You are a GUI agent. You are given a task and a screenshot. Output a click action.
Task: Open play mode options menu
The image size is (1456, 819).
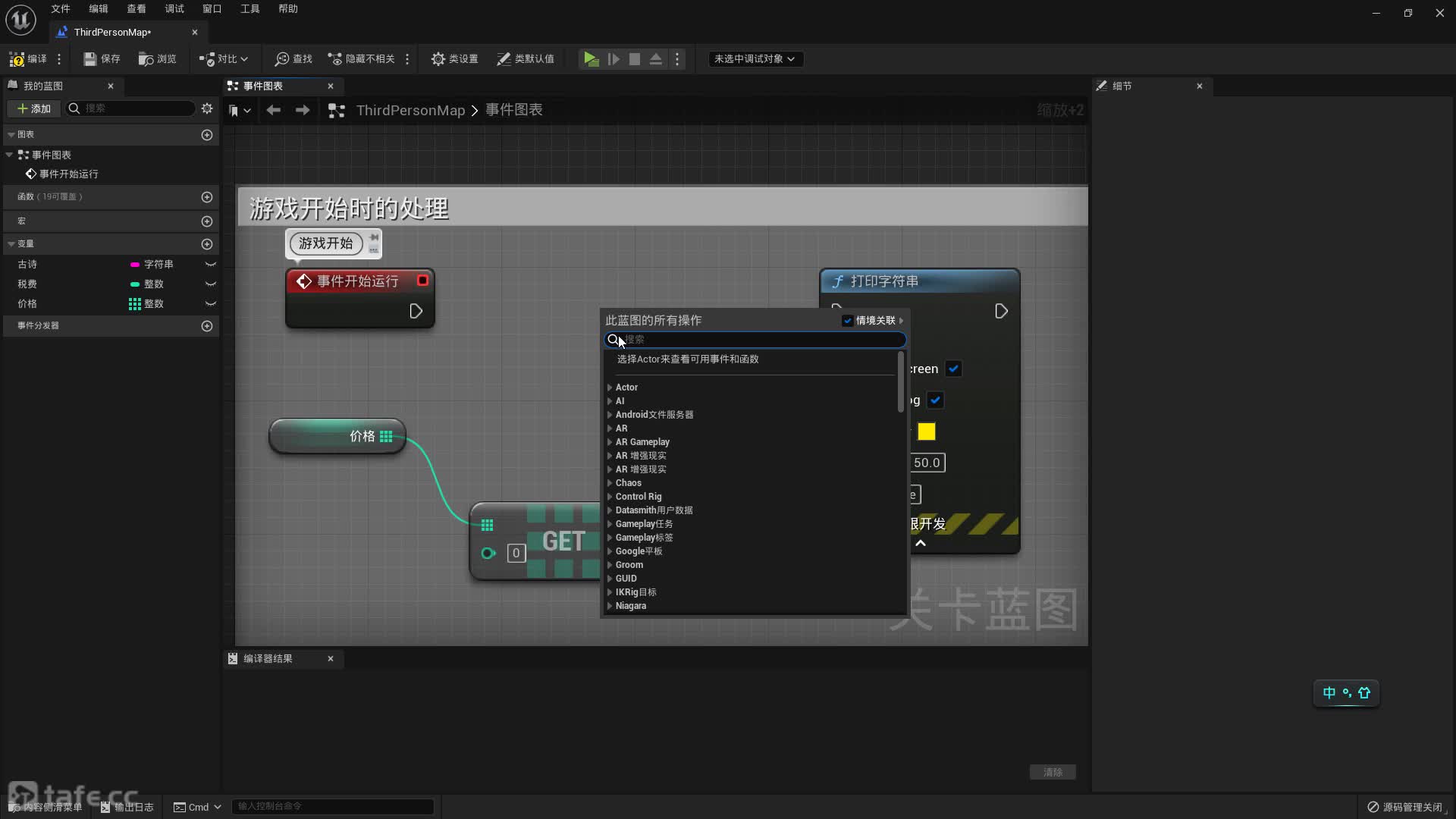[677, 58]
